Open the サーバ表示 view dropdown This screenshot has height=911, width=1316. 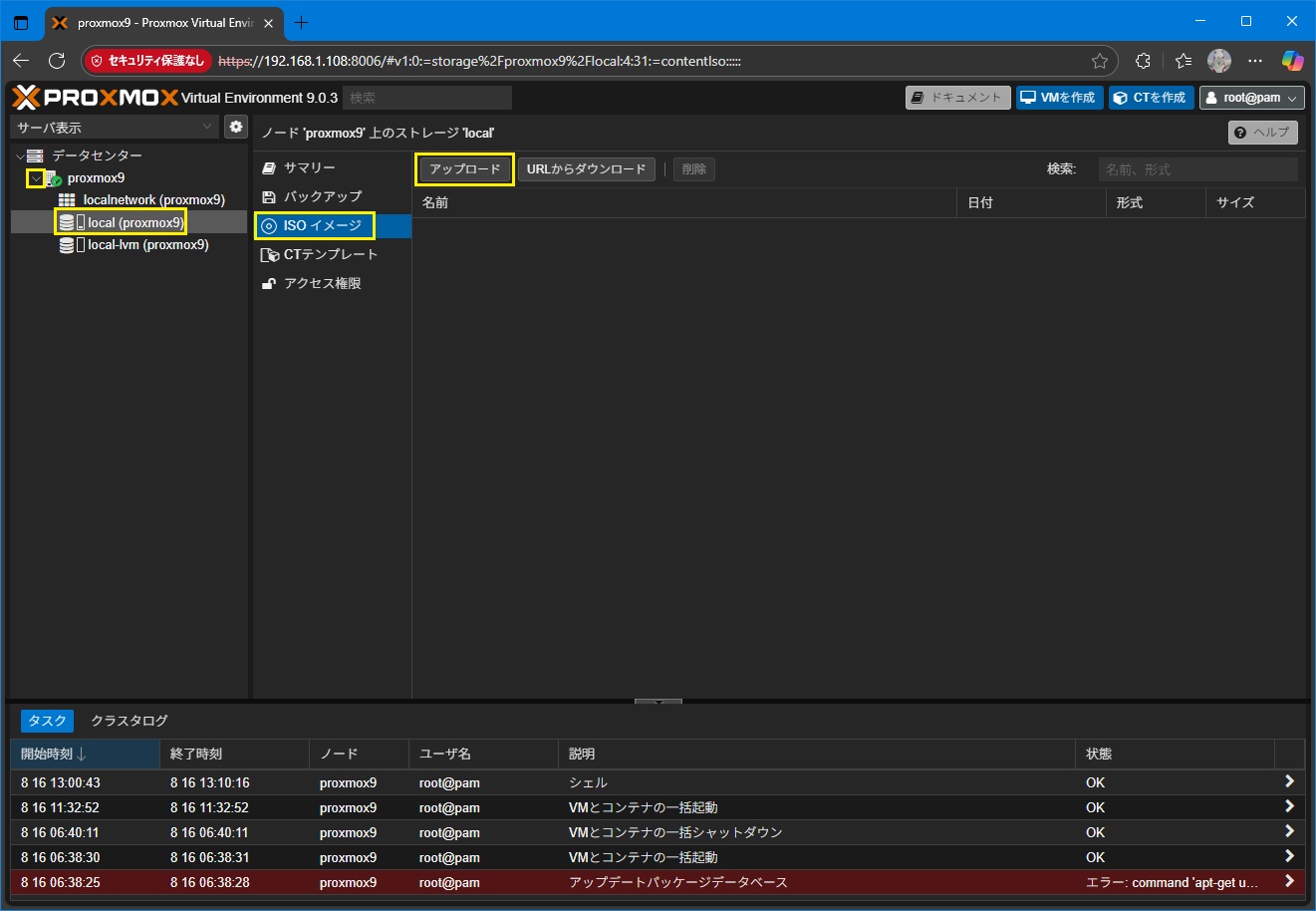114,127
